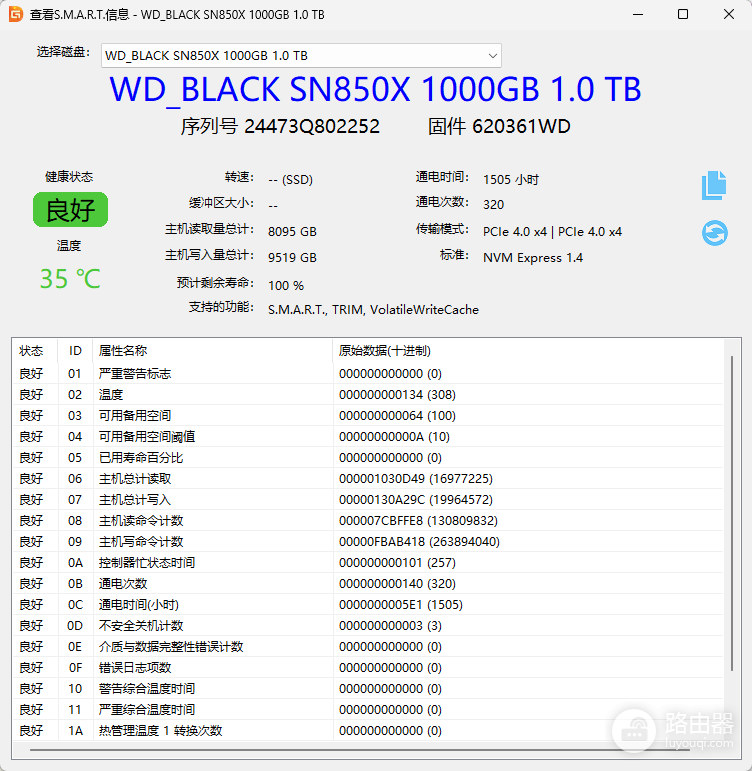
Task: Click the 1505 小时 power-on time value
Action: tap(511, 179)
